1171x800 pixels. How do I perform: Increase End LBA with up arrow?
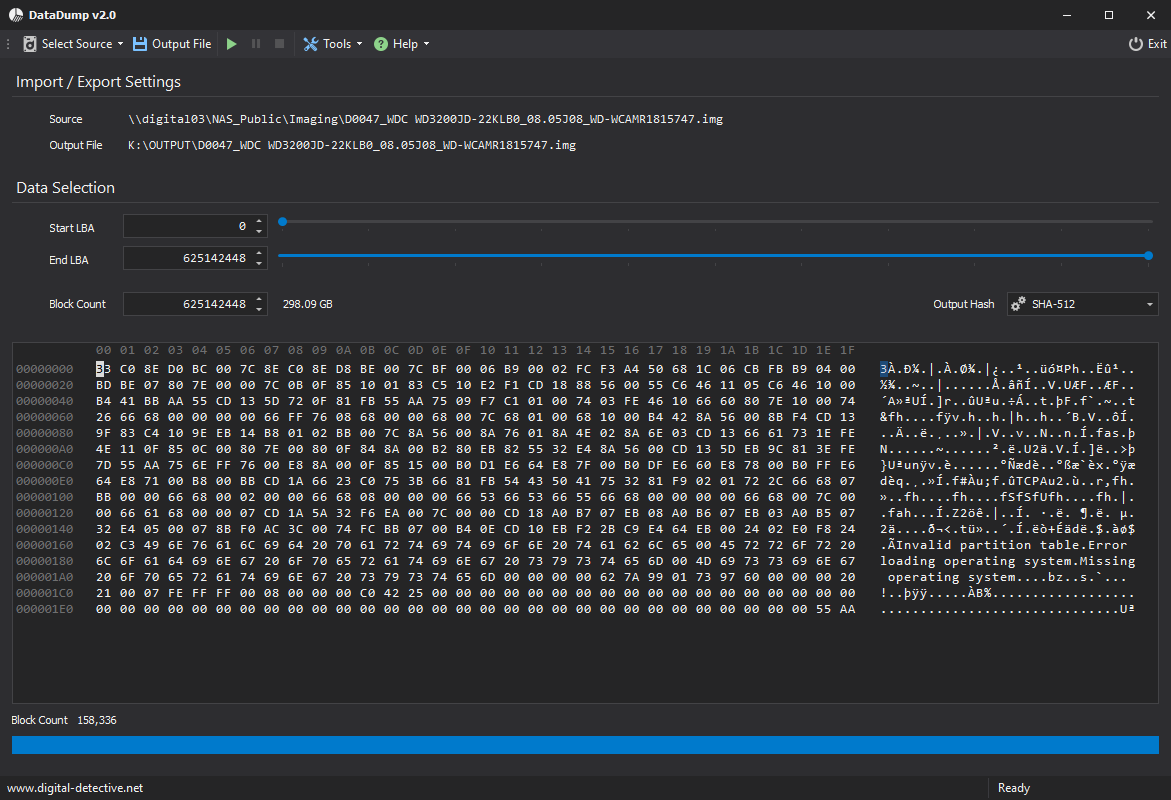[x=259, y=253]
